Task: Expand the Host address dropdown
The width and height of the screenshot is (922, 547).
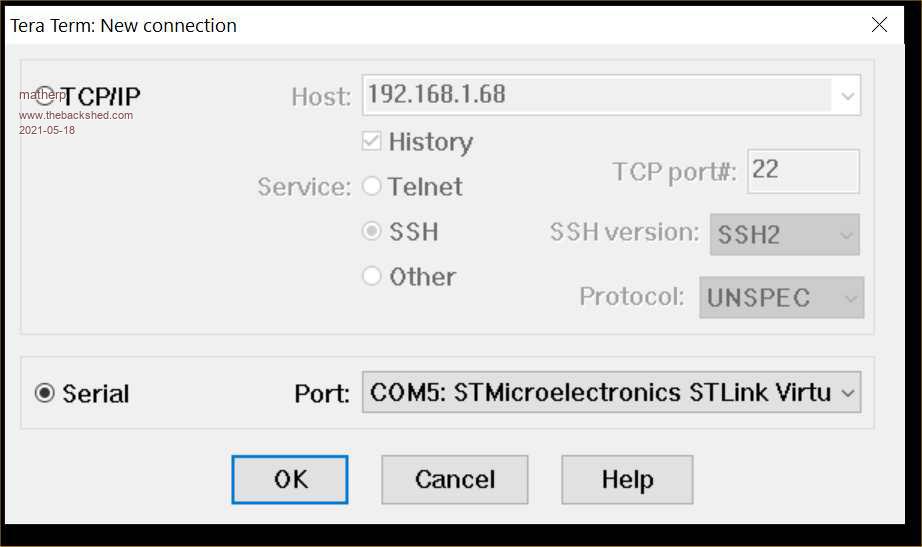Action: pos(847,96)
